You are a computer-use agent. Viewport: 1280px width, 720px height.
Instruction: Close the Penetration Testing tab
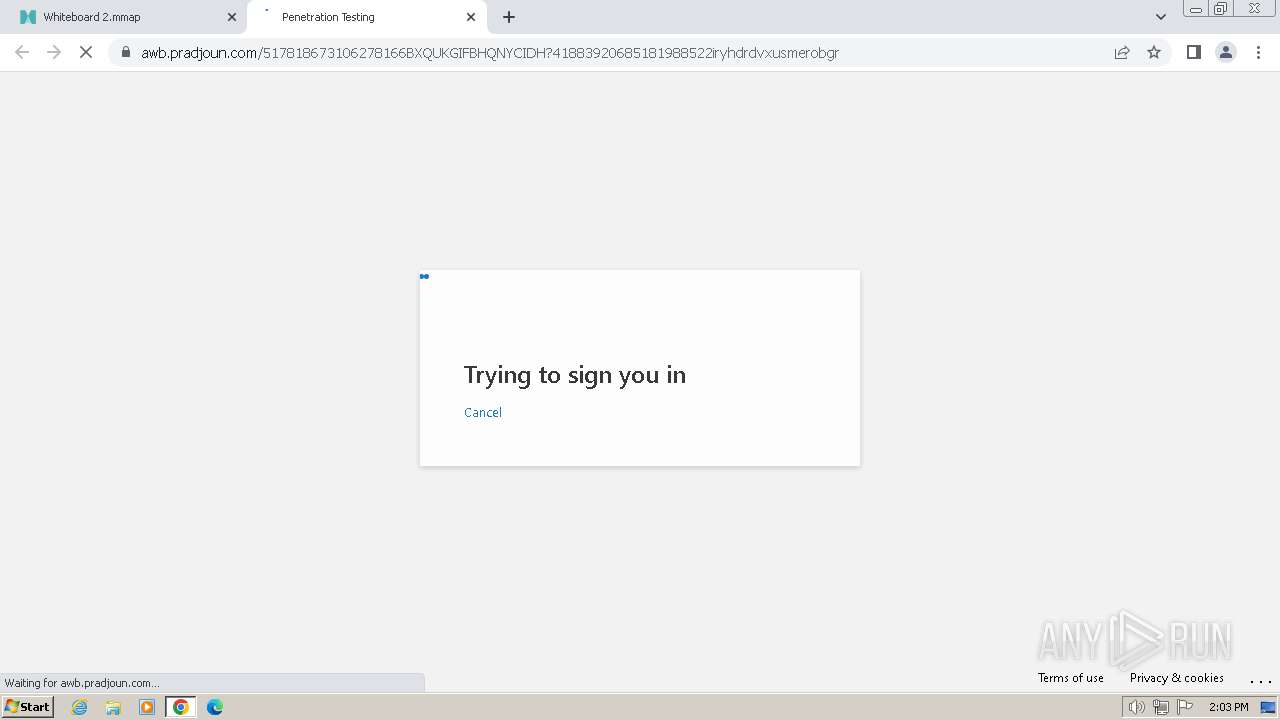[x=471, y=17]
